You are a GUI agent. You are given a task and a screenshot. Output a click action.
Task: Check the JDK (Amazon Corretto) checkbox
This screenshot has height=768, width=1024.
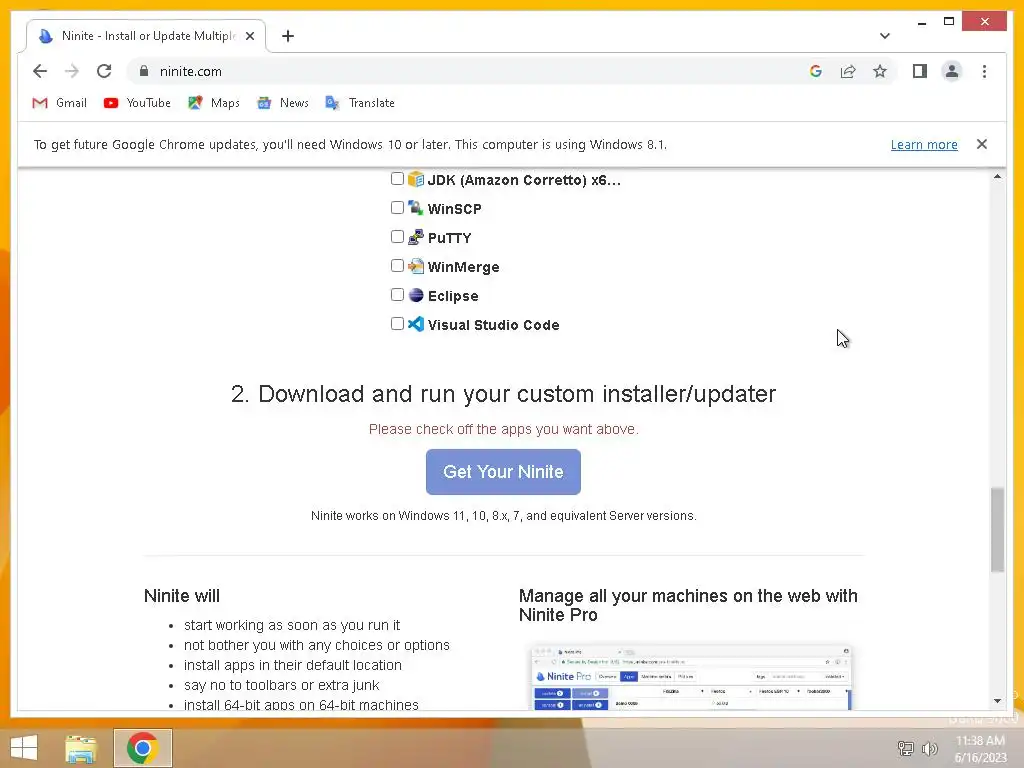pos(397,178)
